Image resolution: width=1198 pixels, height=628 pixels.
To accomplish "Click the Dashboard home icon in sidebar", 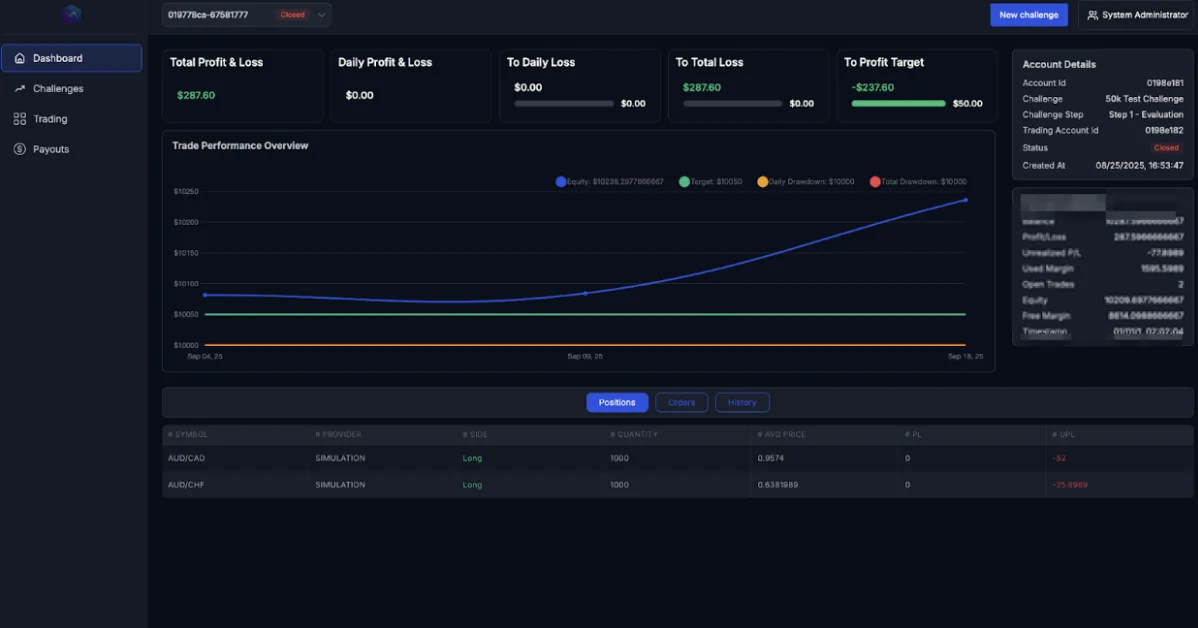I will point(20,58).
